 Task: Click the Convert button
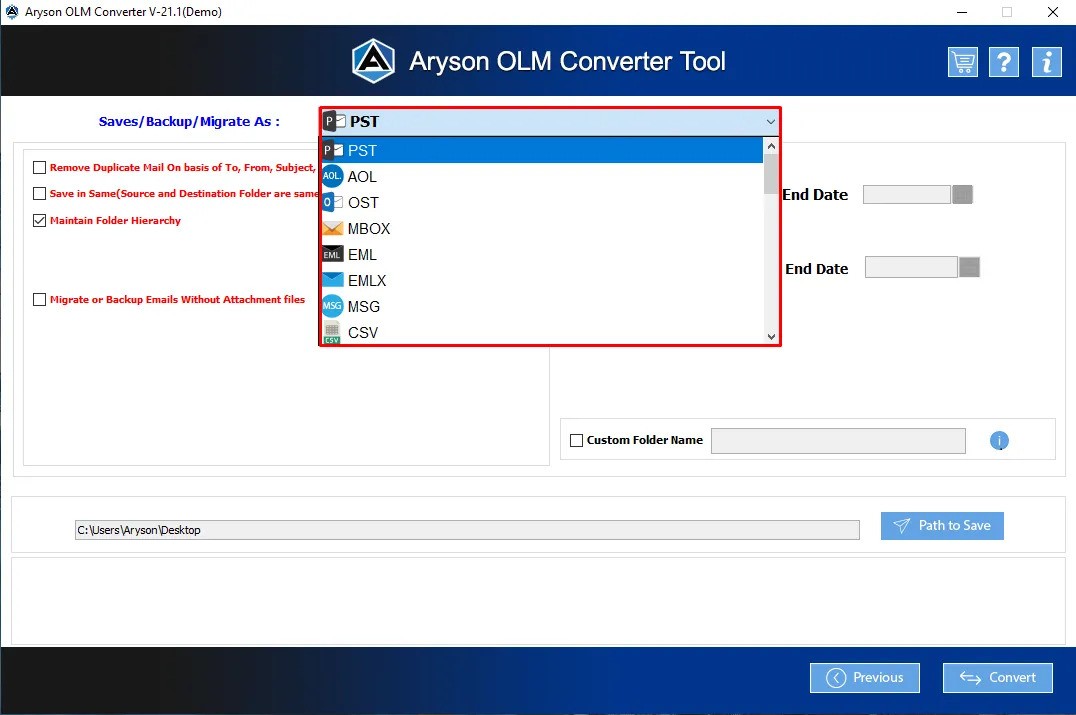tap(997, 677)
